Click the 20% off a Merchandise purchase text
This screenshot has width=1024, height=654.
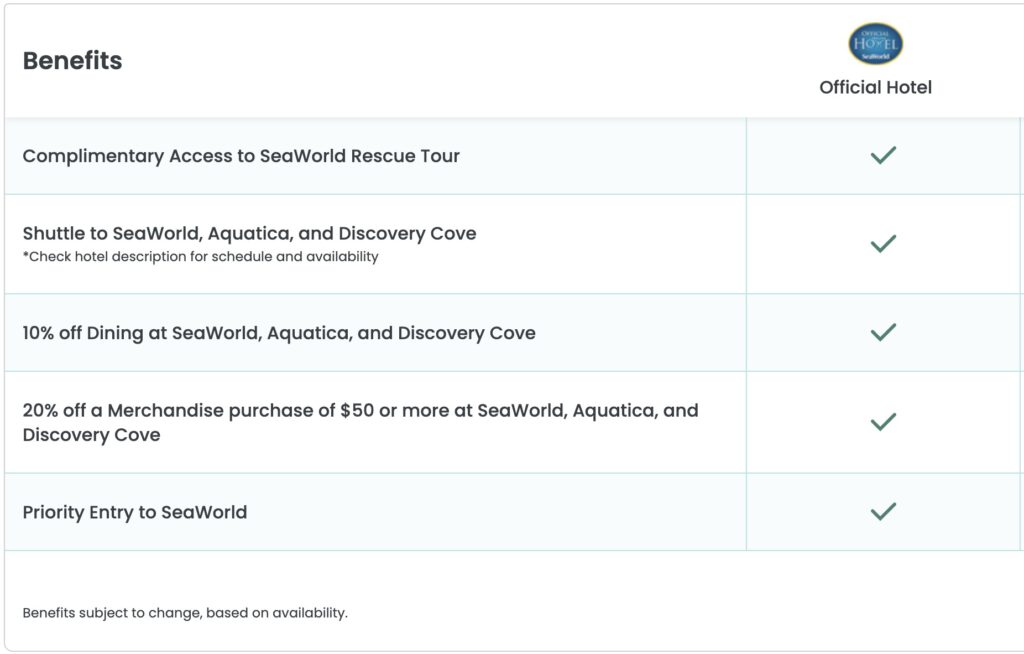(360, 422)
